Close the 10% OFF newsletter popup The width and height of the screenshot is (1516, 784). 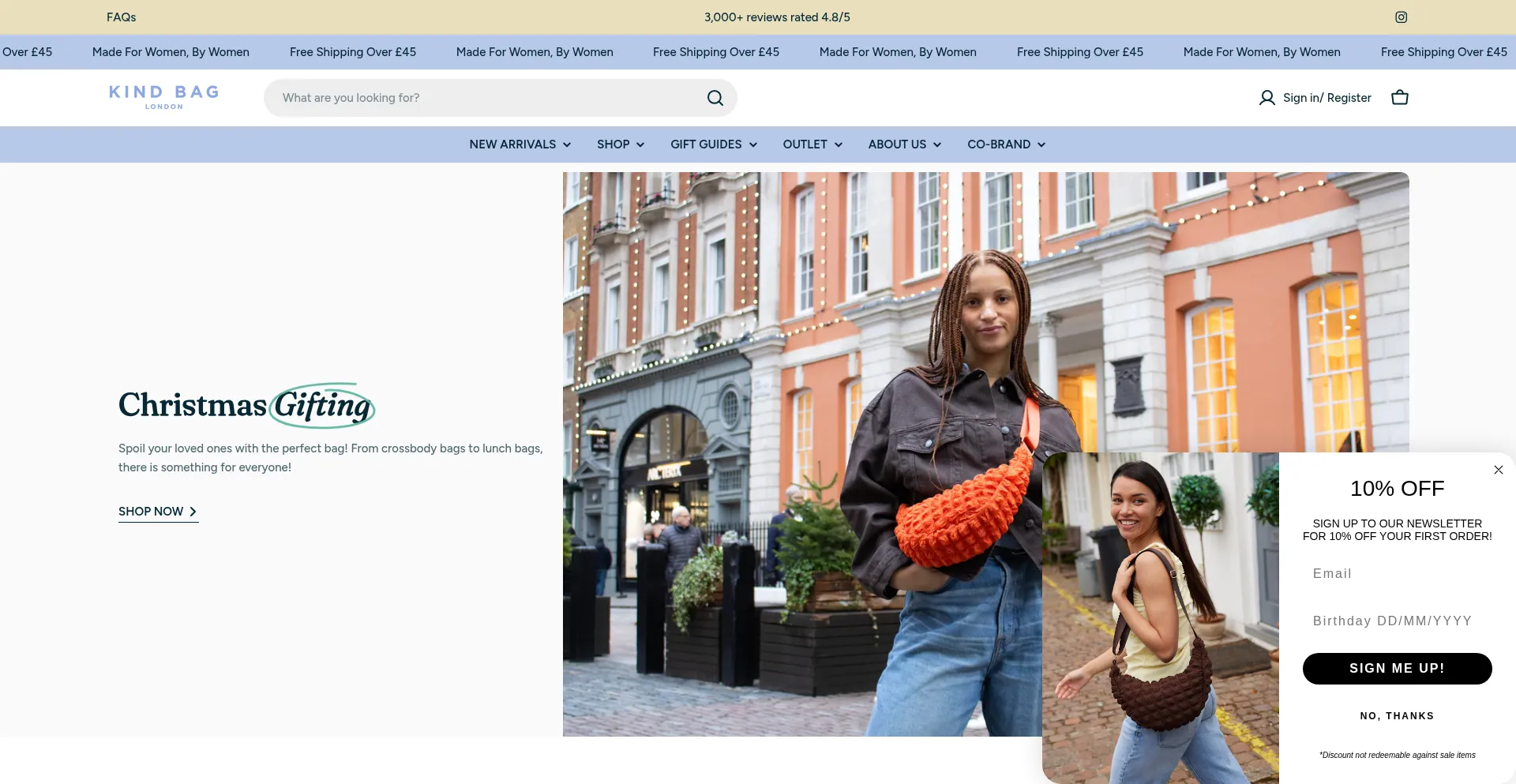coord(1498,470)
